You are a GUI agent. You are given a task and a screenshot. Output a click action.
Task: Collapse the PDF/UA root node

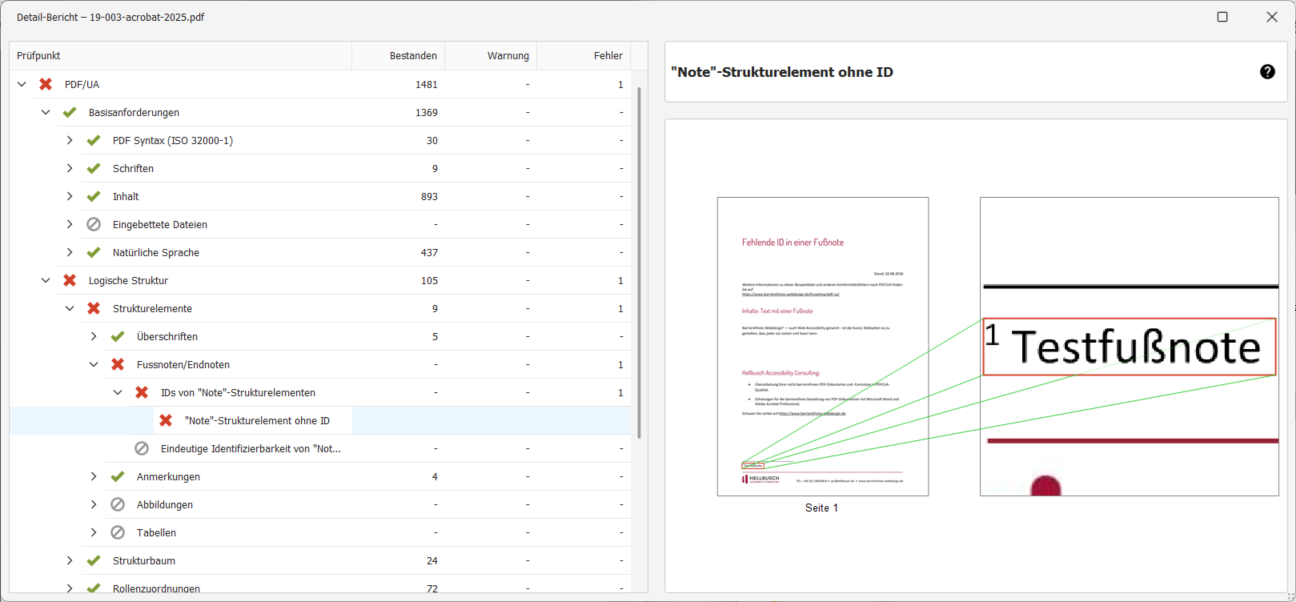coord(21,84)
